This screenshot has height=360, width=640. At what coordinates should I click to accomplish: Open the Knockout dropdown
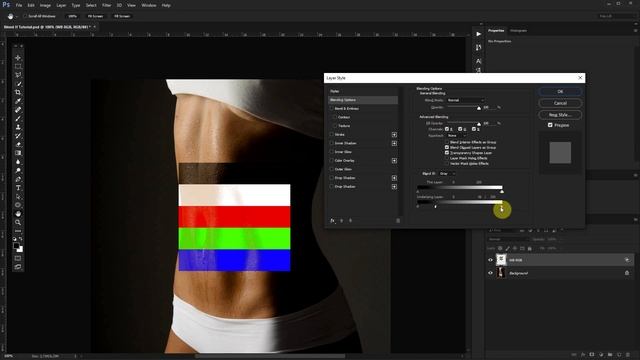456,135
